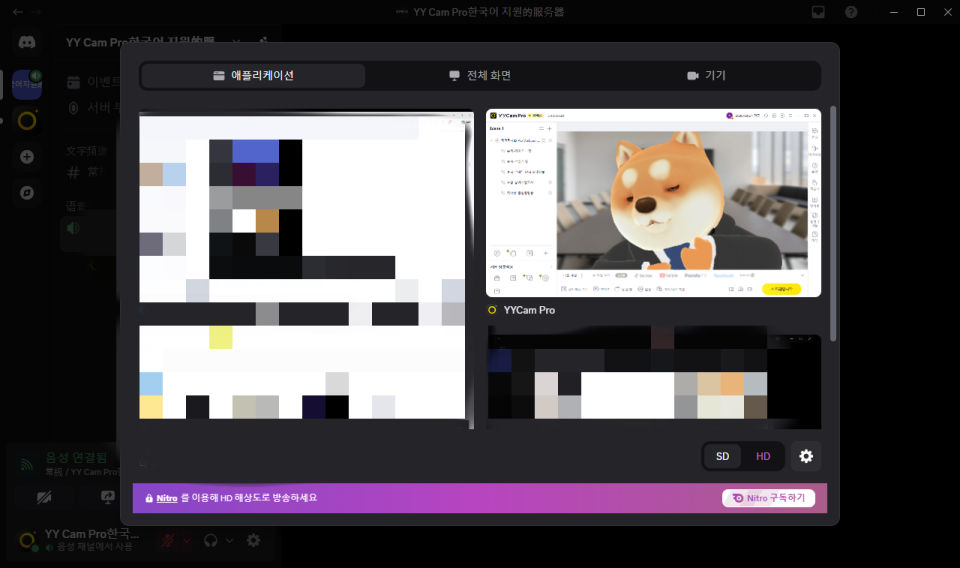Screen dimensions: 960x568
Task: Click the Nitro link in purple banner
Action: 166,498
